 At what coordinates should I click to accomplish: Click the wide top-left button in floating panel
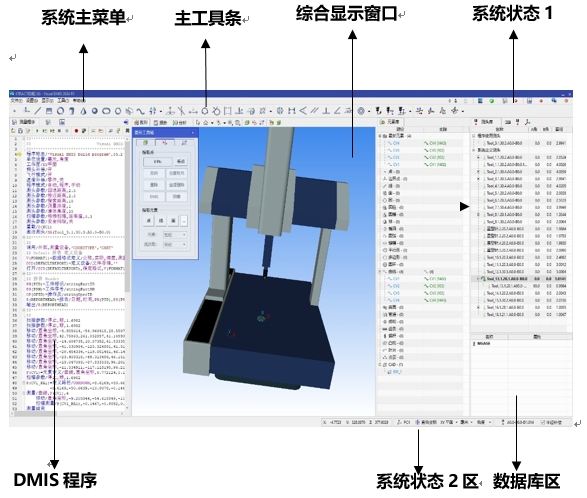[x=158, y=161]
